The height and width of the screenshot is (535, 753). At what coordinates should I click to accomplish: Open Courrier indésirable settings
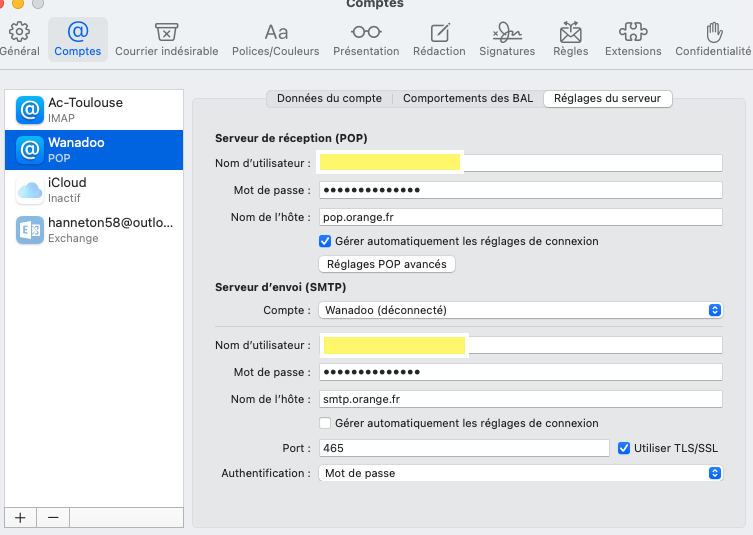(x=166, y=39)
